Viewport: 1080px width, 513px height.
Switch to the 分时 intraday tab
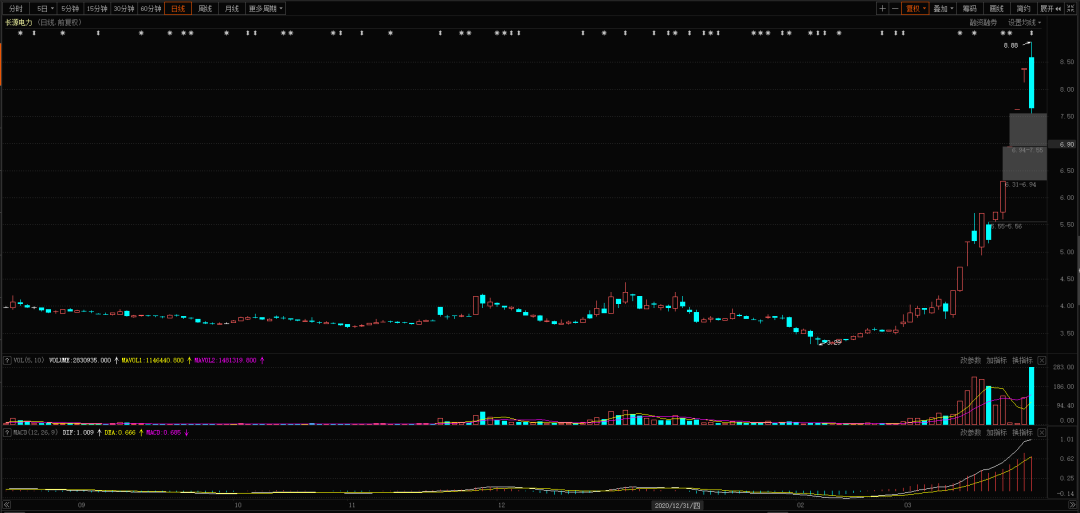pyautogui.click(x=15, y=9)
